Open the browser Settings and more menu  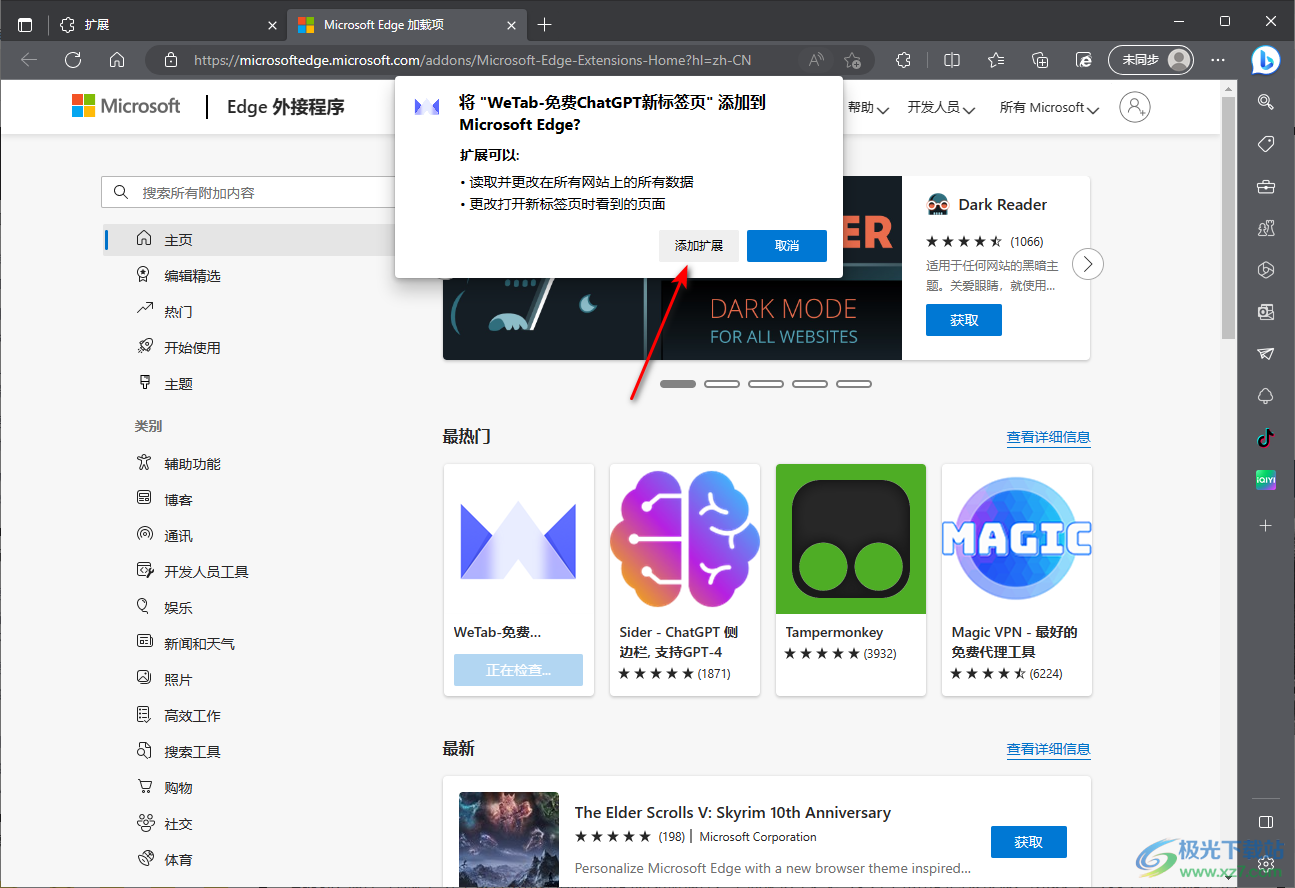click(1218, 60)
